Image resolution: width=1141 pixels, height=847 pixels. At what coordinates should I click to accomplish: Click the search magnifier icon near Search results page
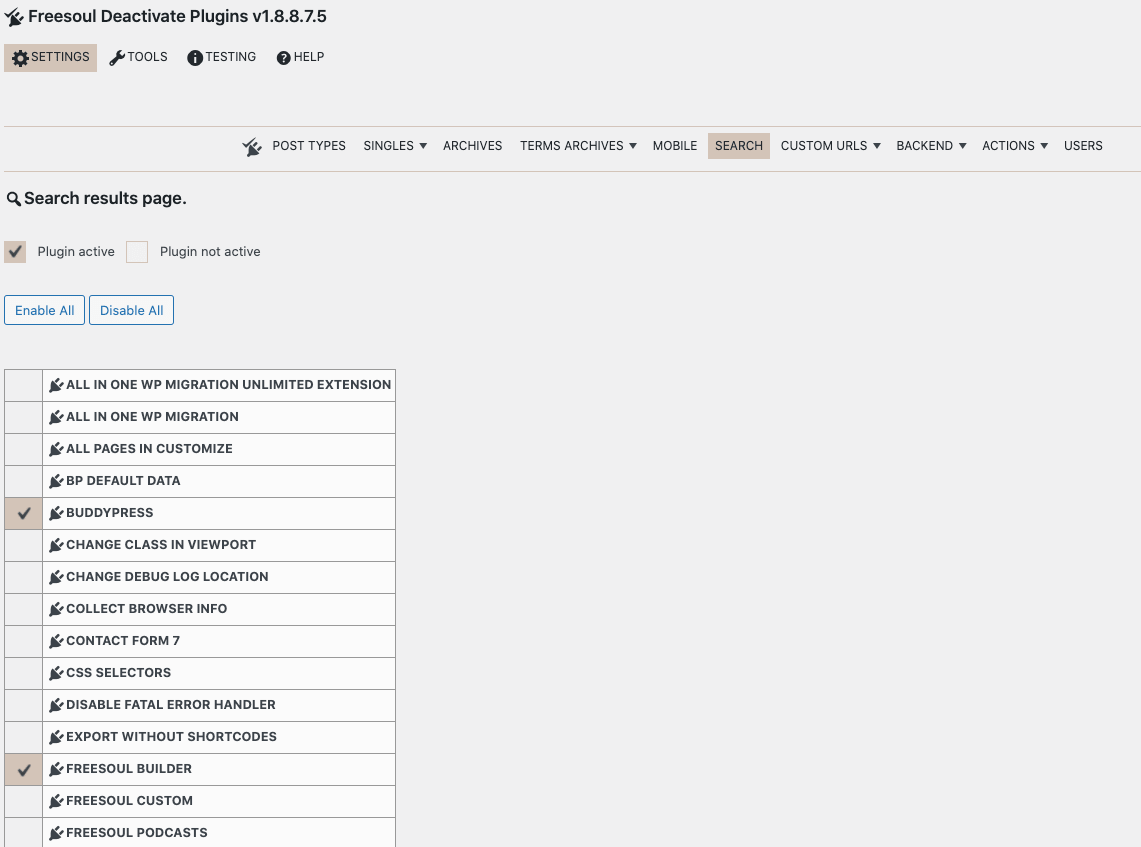[x=13, y=197]
